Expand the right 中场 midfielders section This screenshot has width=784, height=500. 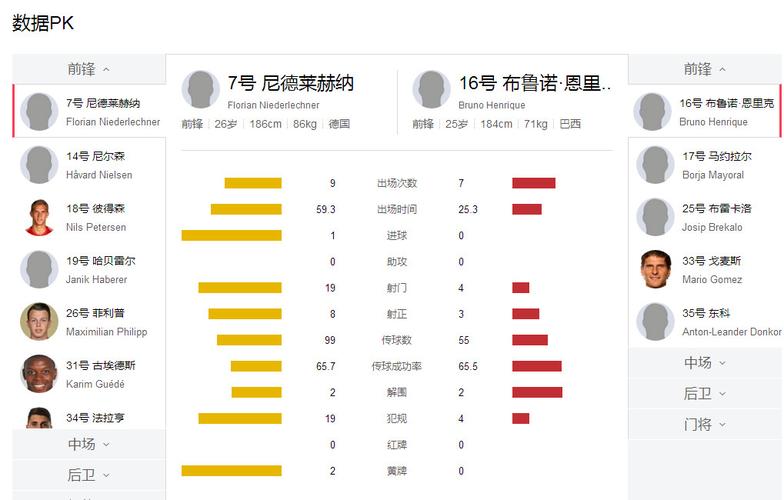click(705, 363)
